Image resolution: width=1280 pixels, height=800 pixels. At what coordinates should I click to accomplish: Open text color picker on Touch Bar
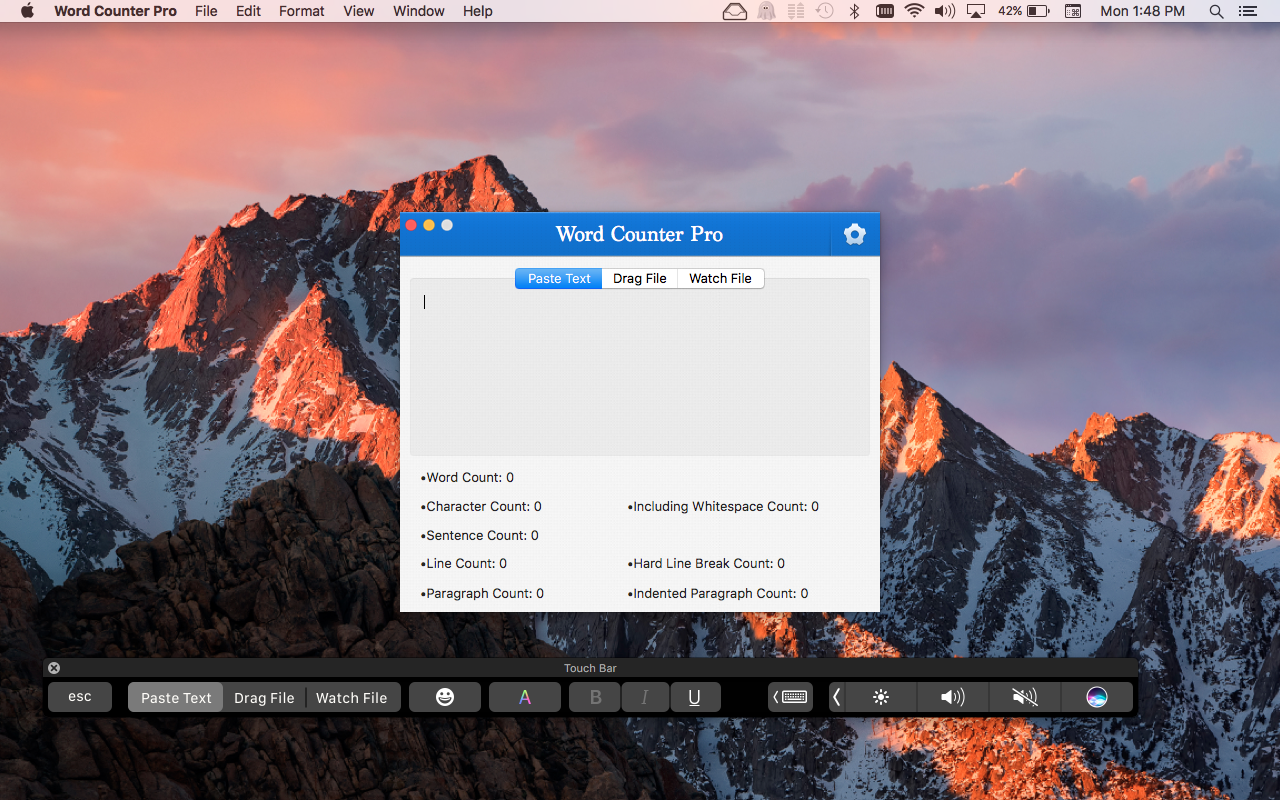[x=525, y=697]
